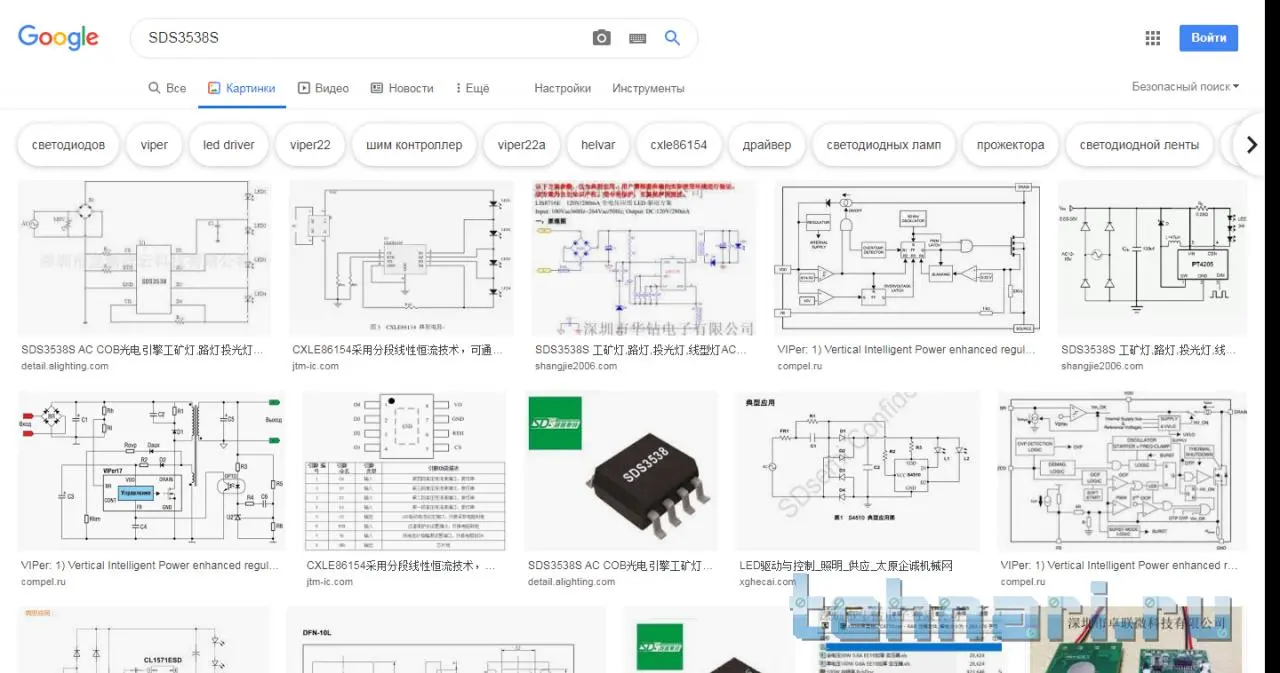Open the LED drive circuit thumbnail from xghecai.com
The height and width of the screenshot is (673, 1280).
tap(858, 471)
